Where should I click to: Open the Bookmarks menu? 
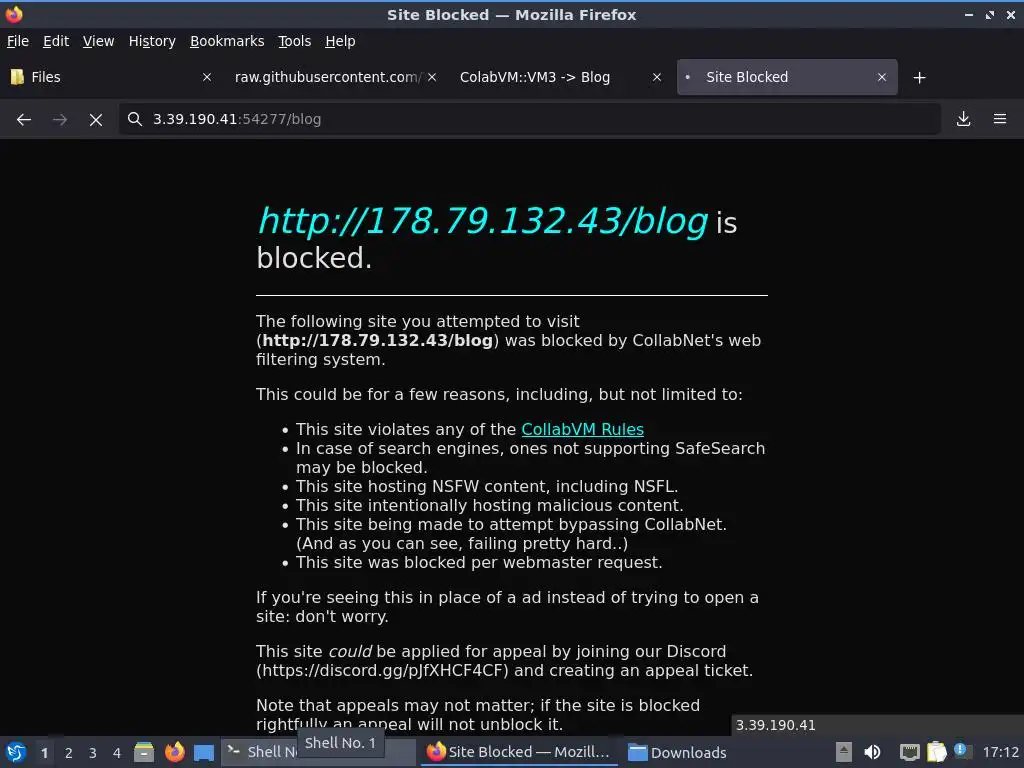tap(227, 41)
